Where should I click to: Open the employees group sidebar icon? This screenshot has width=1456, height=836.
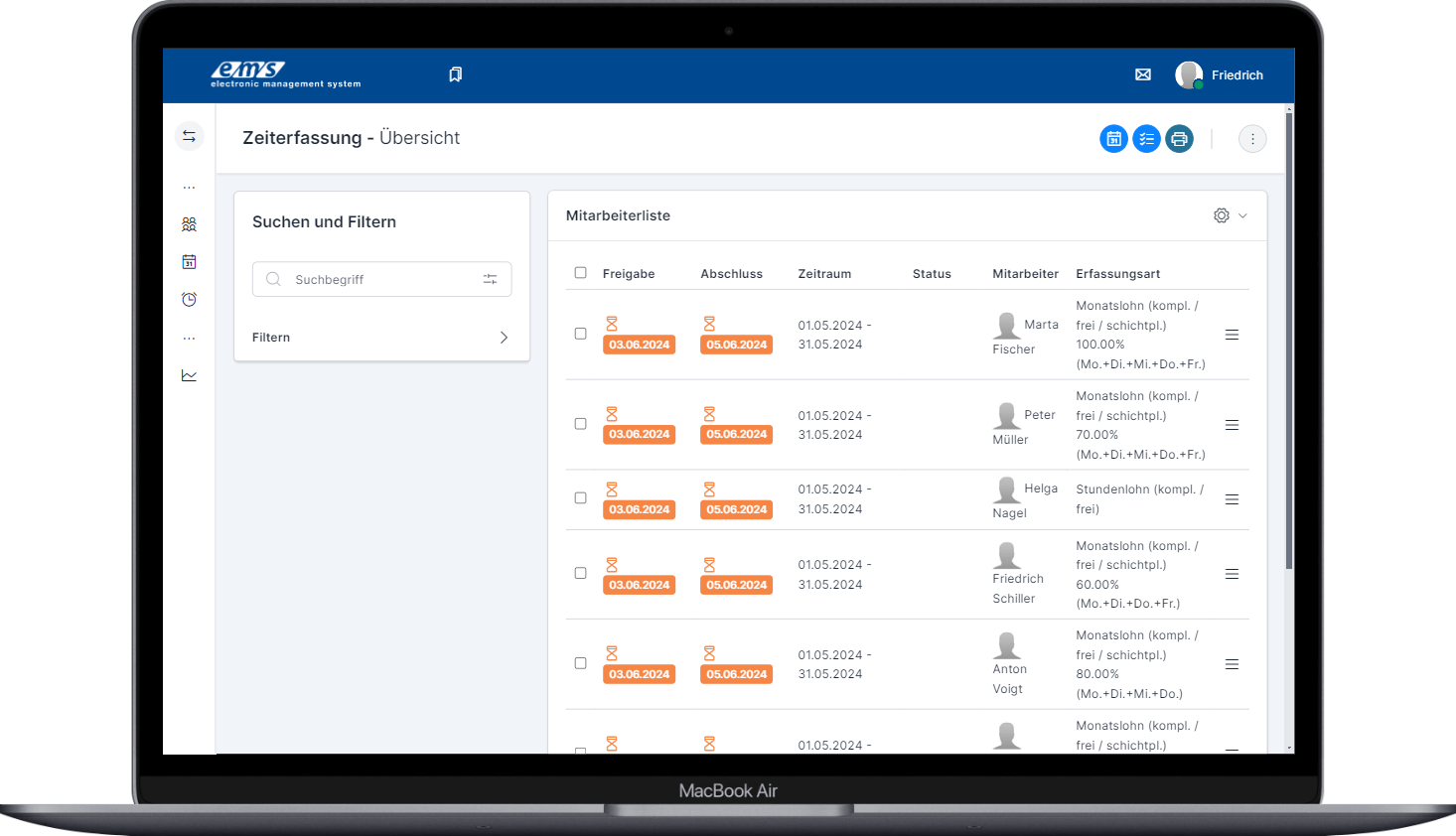pos(189,224)
